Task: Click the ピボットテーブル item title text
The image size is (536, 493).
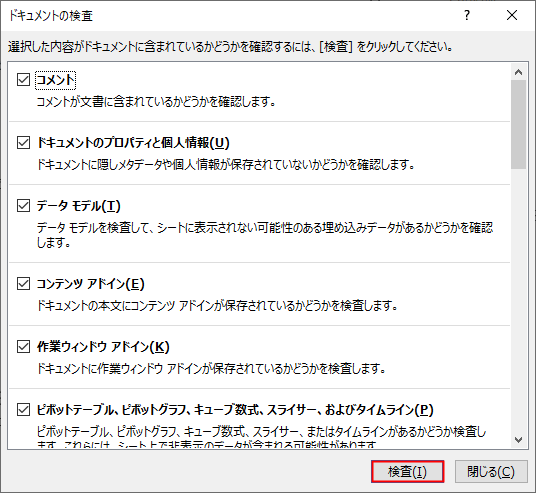Action: click(235, 410)
